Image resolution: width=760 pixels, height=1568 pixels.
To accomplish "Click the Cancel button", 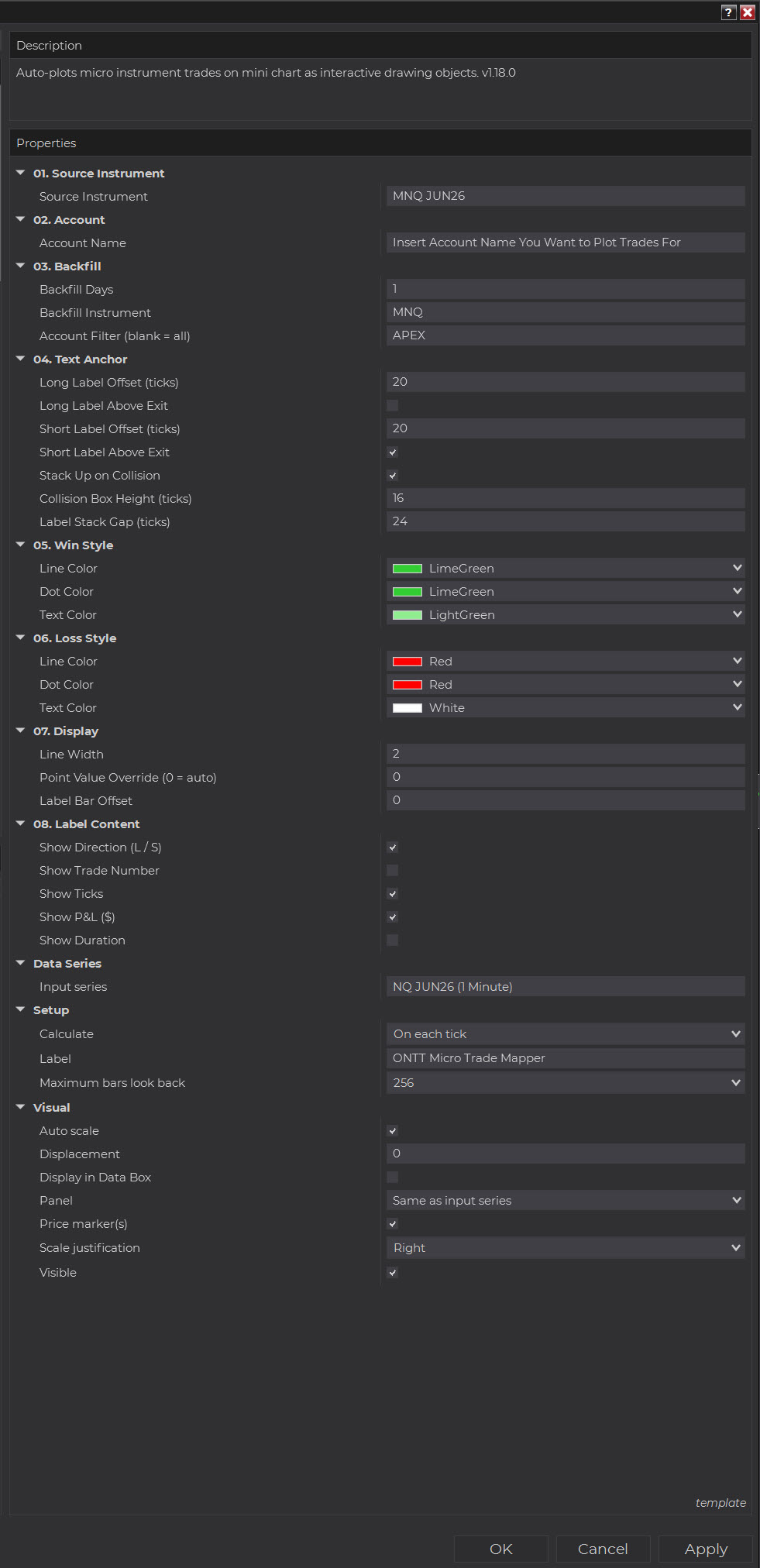I will [x=603, y=1549].
